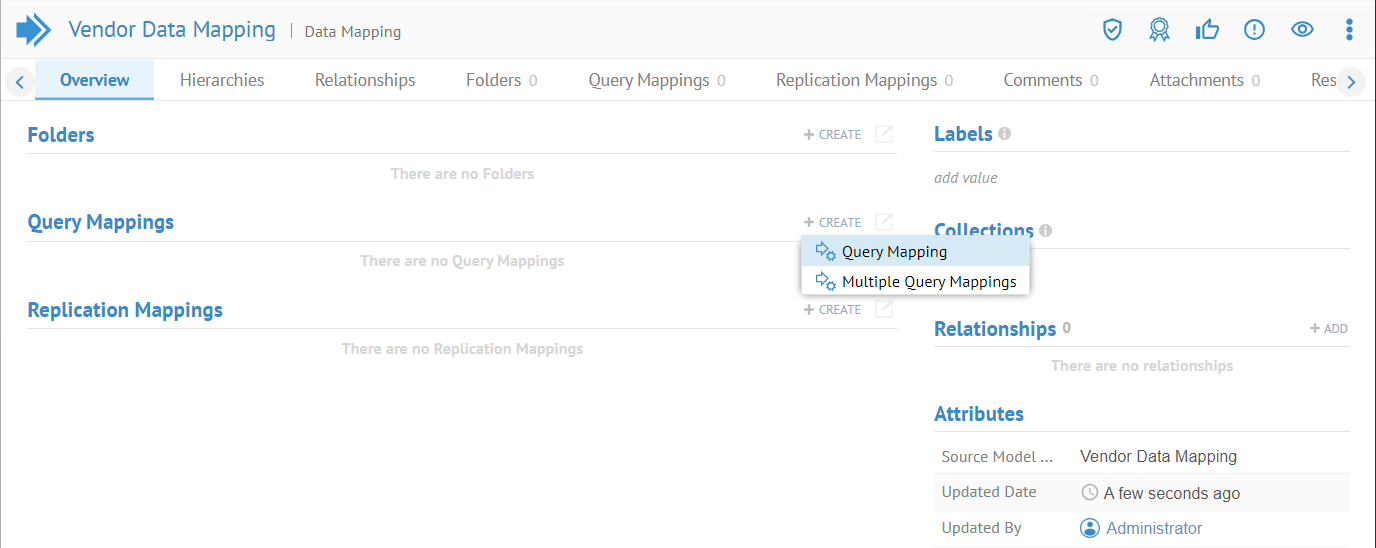Open the Replication Mappings tab
The width and height of the screenshot is (1376, 548).
point(864,80)
